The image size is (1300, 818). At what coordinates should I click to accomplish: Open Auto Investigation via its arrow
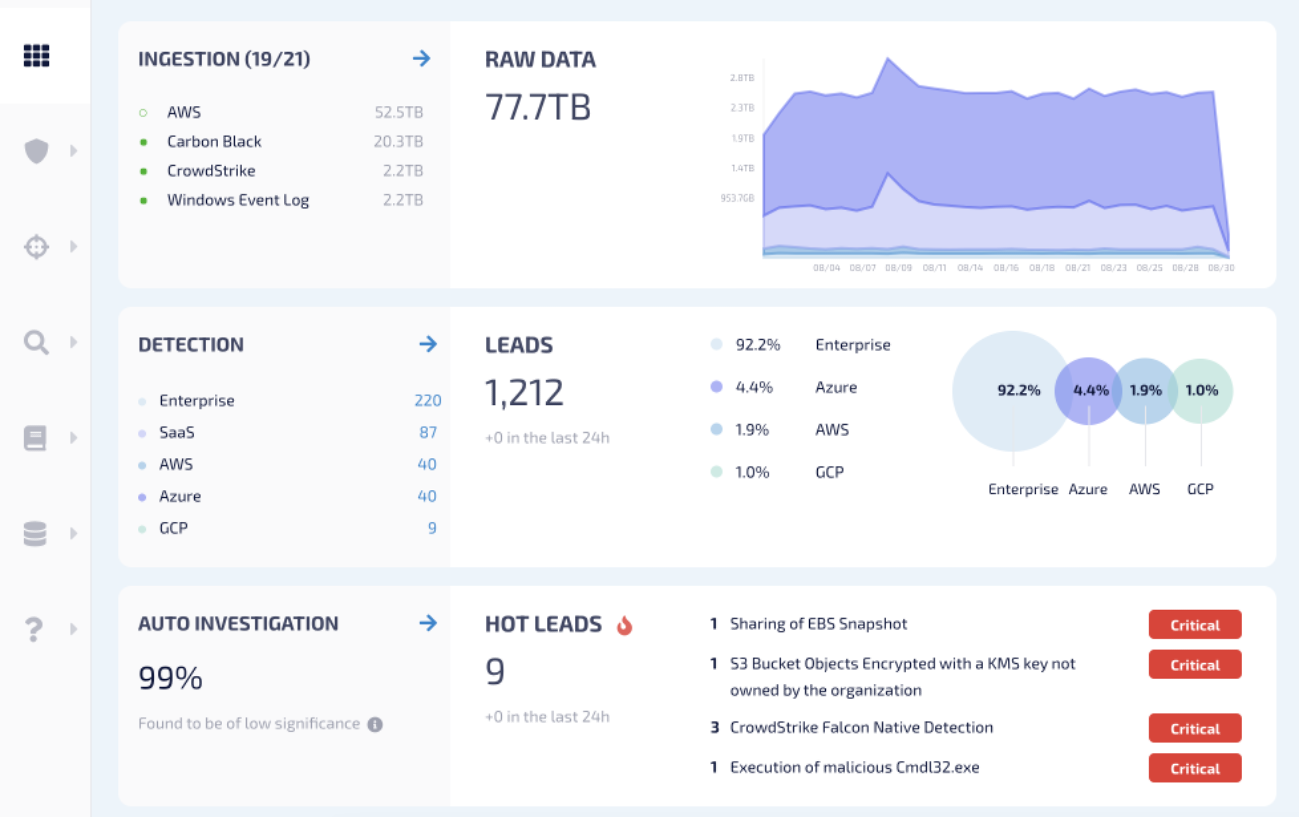(x=428, y=623)
